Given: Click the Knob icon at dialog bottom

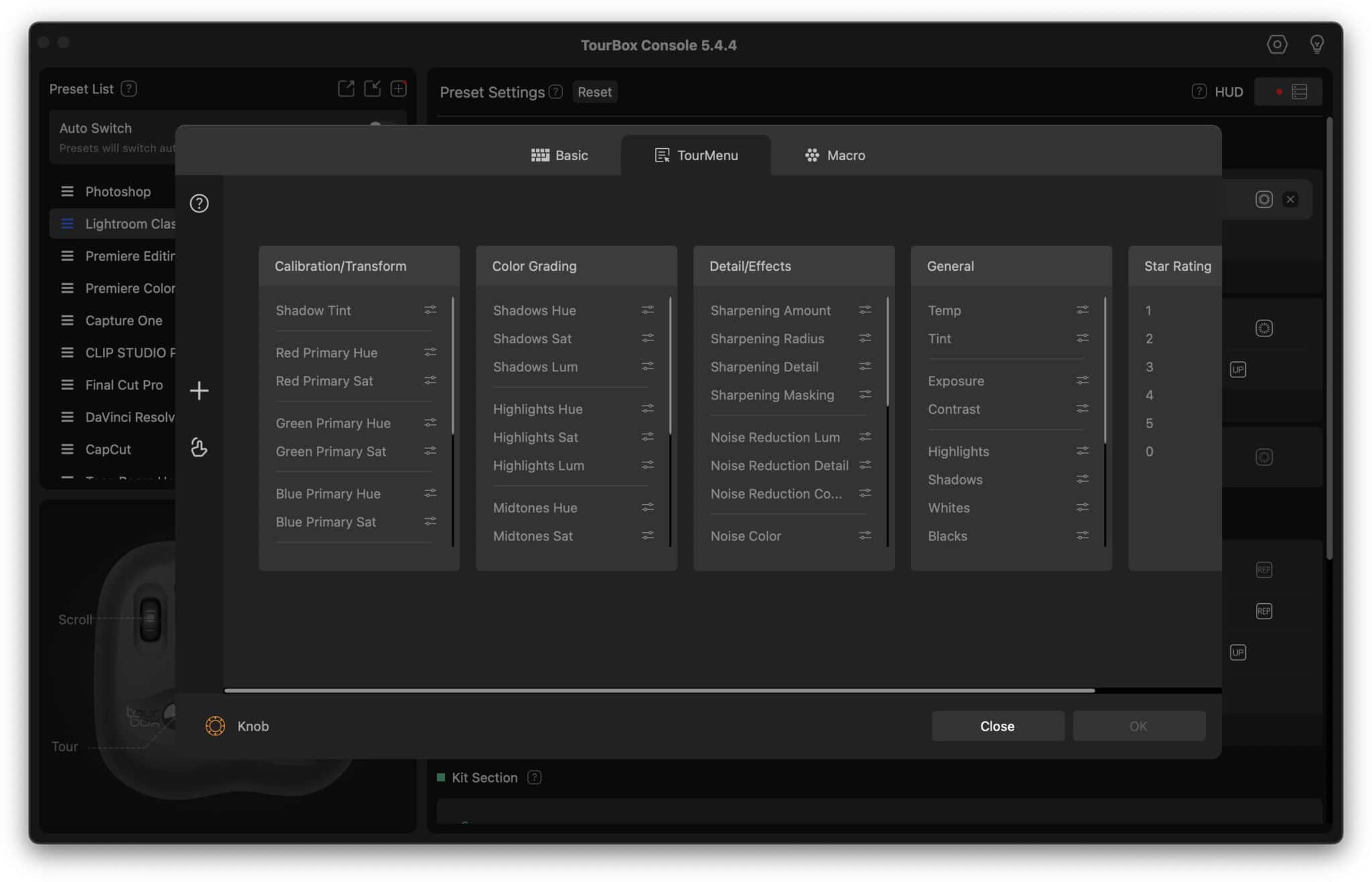Looking at the screenshot, I should 214,726.
